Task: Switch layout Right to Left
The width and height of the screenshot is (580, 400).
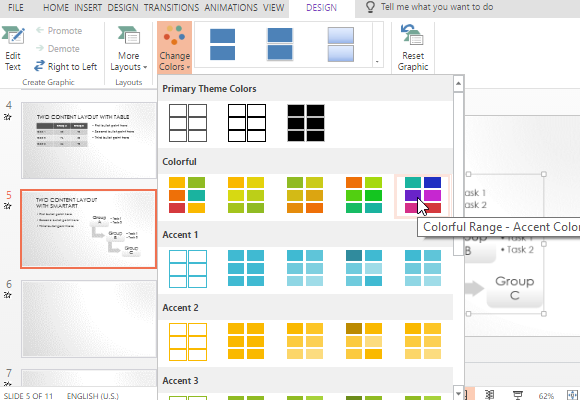Action: pos(65,67)
